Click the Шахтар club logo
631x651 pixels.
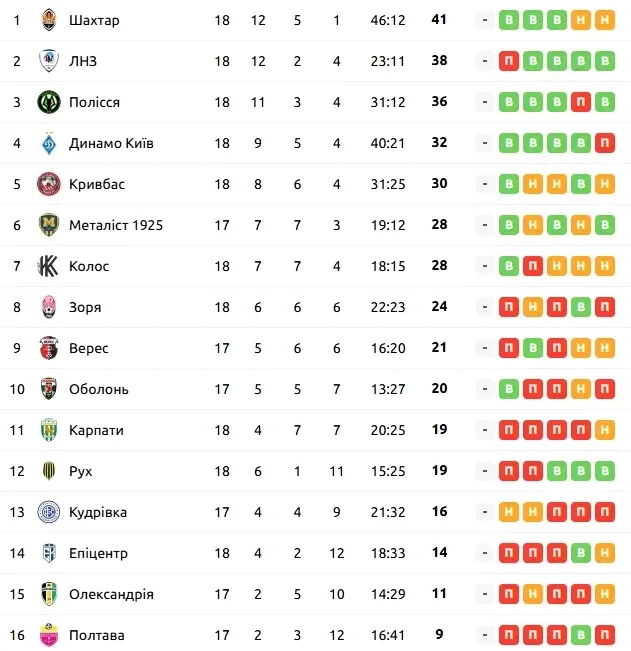(48, 20)
